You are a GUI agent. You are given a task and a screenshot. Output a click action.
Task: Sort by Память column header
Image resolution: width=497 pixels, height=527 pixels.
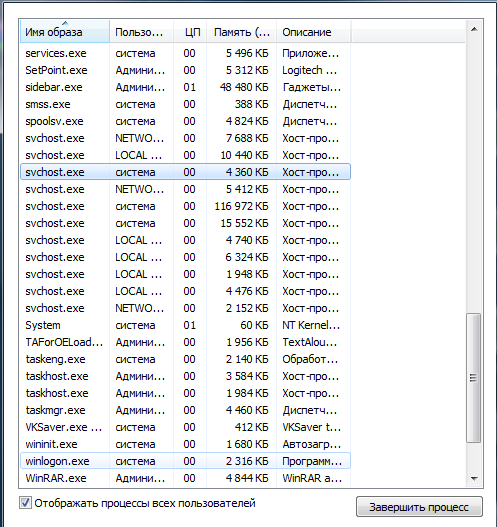tap(242, 32)
